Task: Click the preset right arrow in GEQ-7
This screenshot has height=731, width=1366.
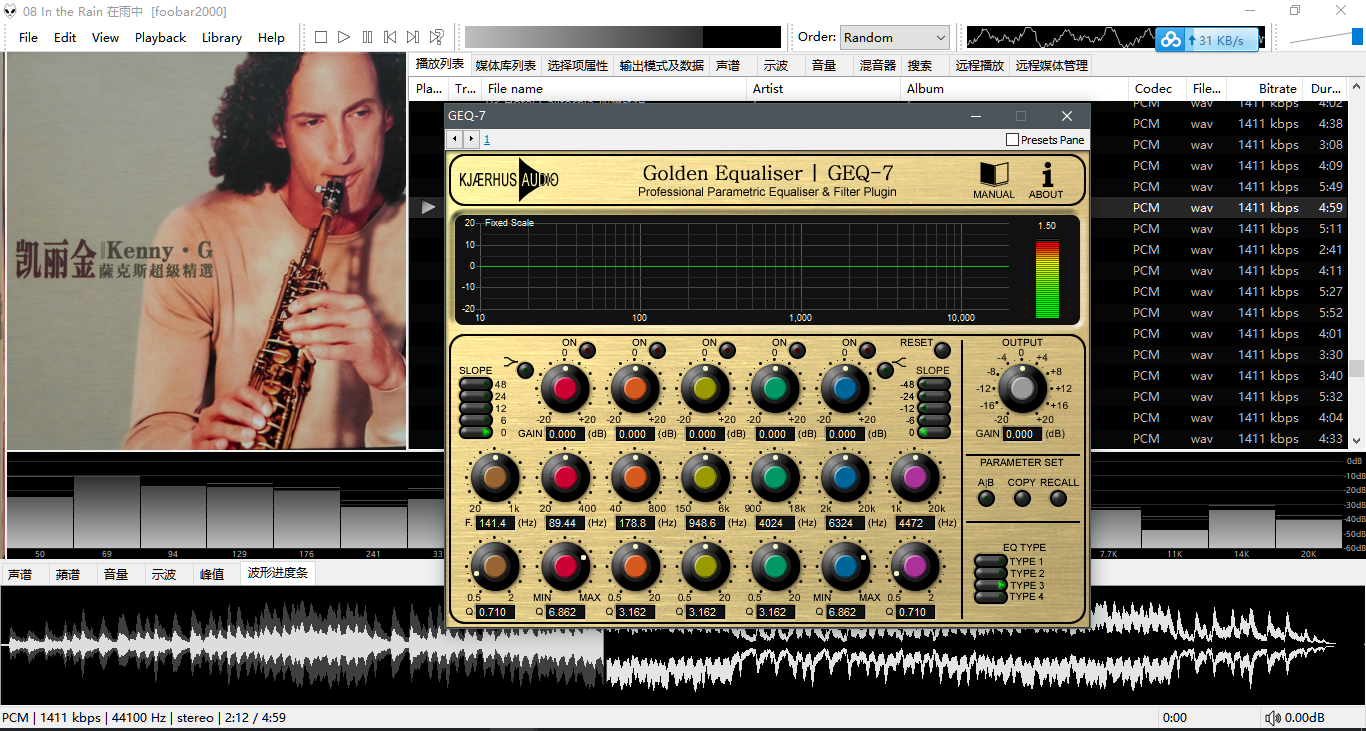Action: tap(470, 140)
